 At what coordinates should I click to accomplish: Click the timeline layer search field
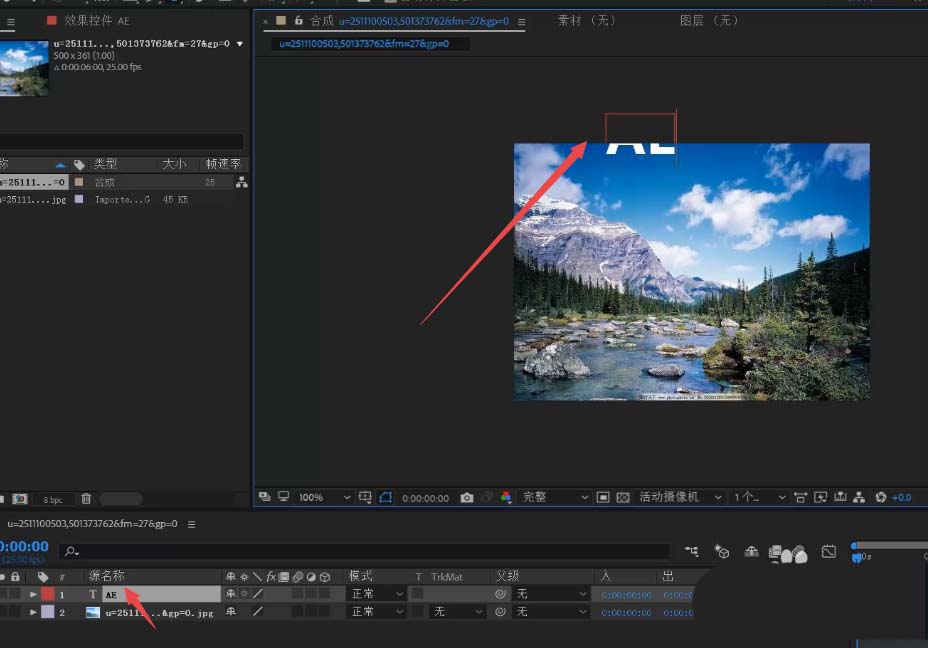(365, 552)
